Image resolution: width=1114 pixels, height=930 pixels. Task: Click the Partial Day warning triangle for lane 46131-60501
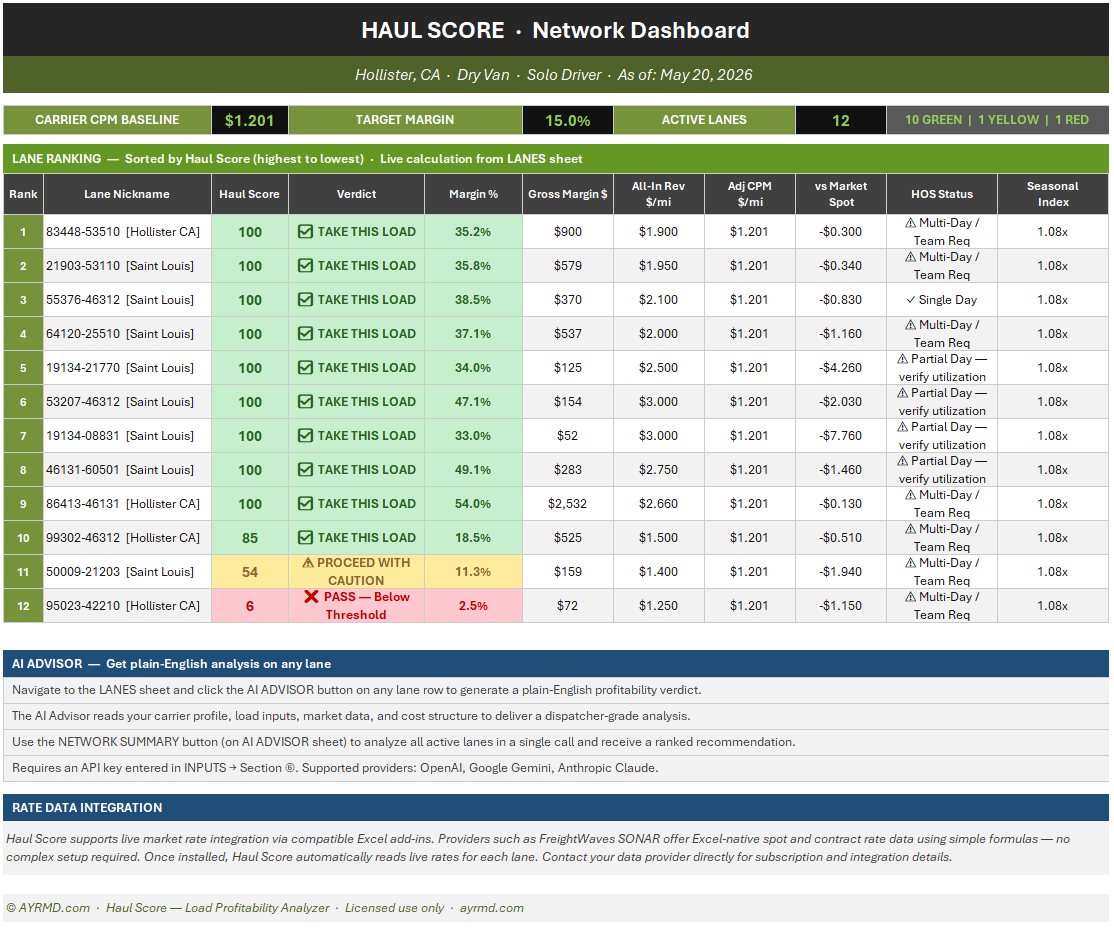click(902, 461)
